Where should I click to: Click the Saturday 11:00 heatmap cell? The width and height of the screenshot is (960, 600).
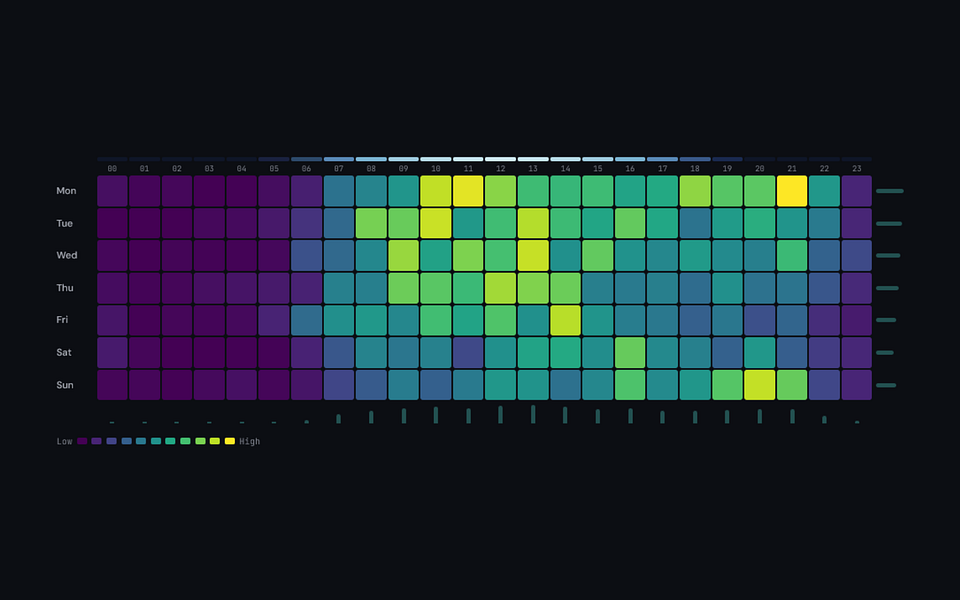[468, 353]
